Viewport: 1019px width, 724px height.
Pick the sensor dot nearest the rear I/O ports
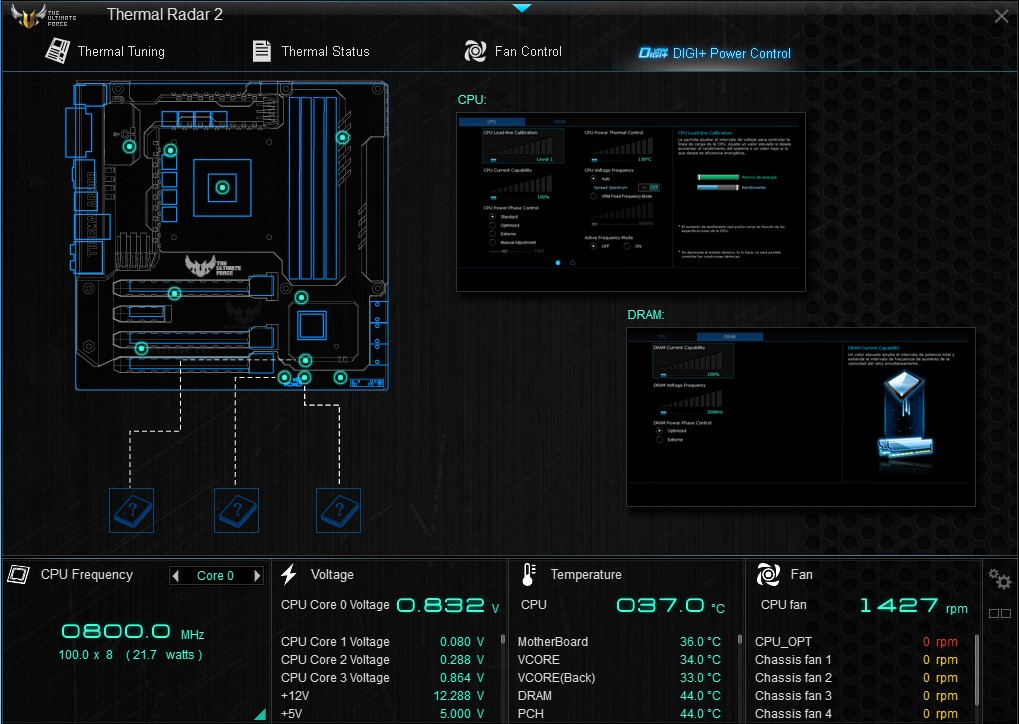click(x=129, y=146)
